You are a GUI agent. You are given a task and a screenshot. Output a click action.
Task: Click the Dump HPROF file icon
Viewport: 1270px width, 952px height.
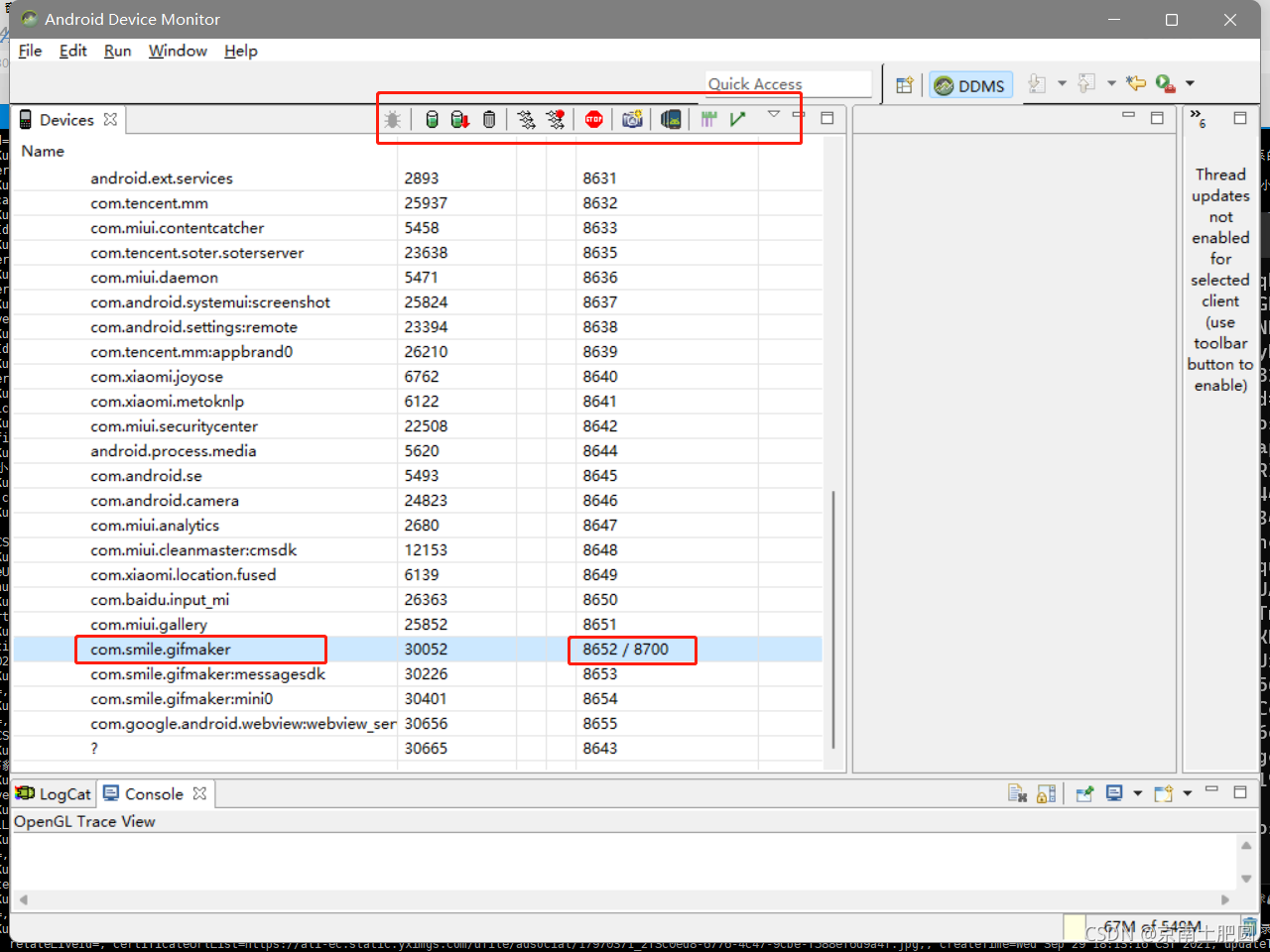460,120
